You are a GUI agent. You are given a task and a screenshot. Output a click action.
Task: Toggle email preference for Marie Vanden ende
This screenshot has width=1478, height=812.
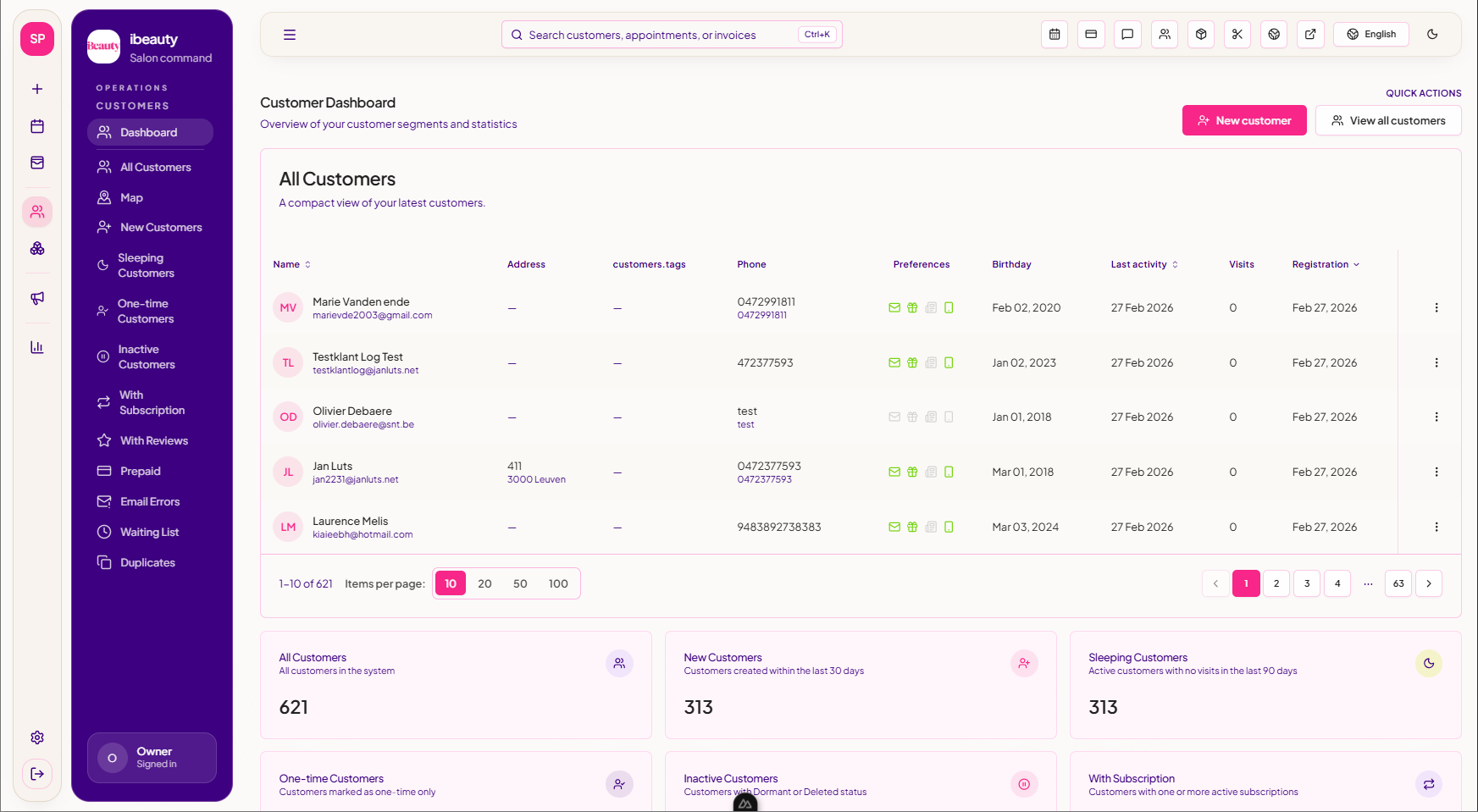(894, 307)
